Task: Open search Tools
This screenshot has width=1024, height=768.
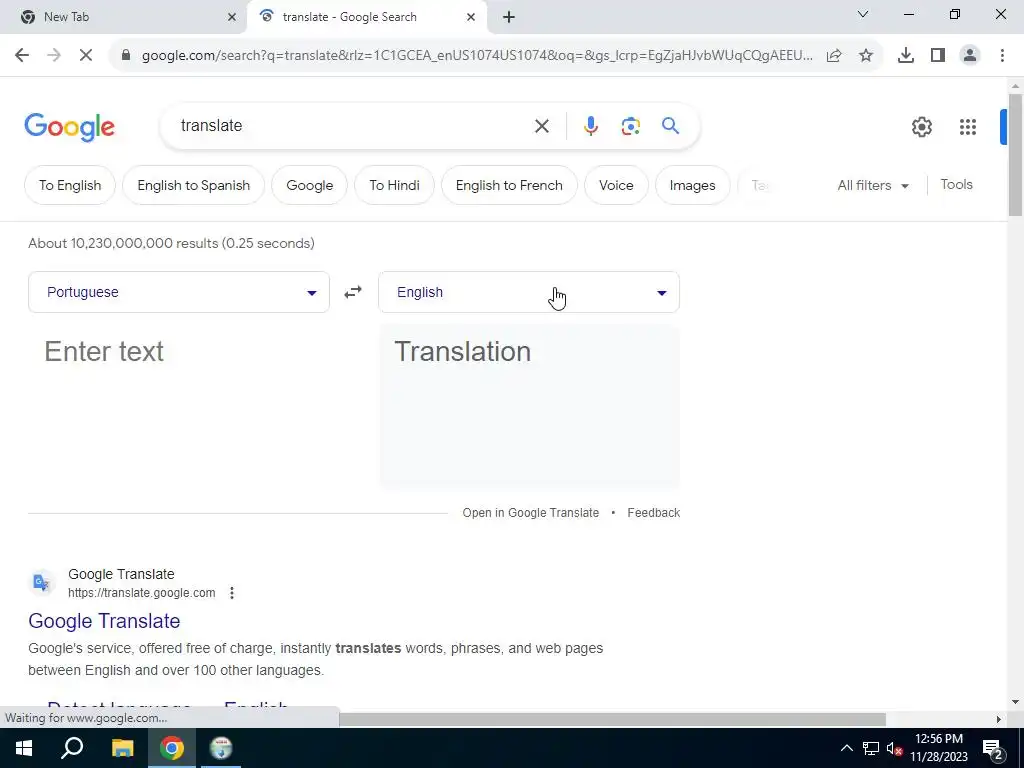Action: [956, 185]
